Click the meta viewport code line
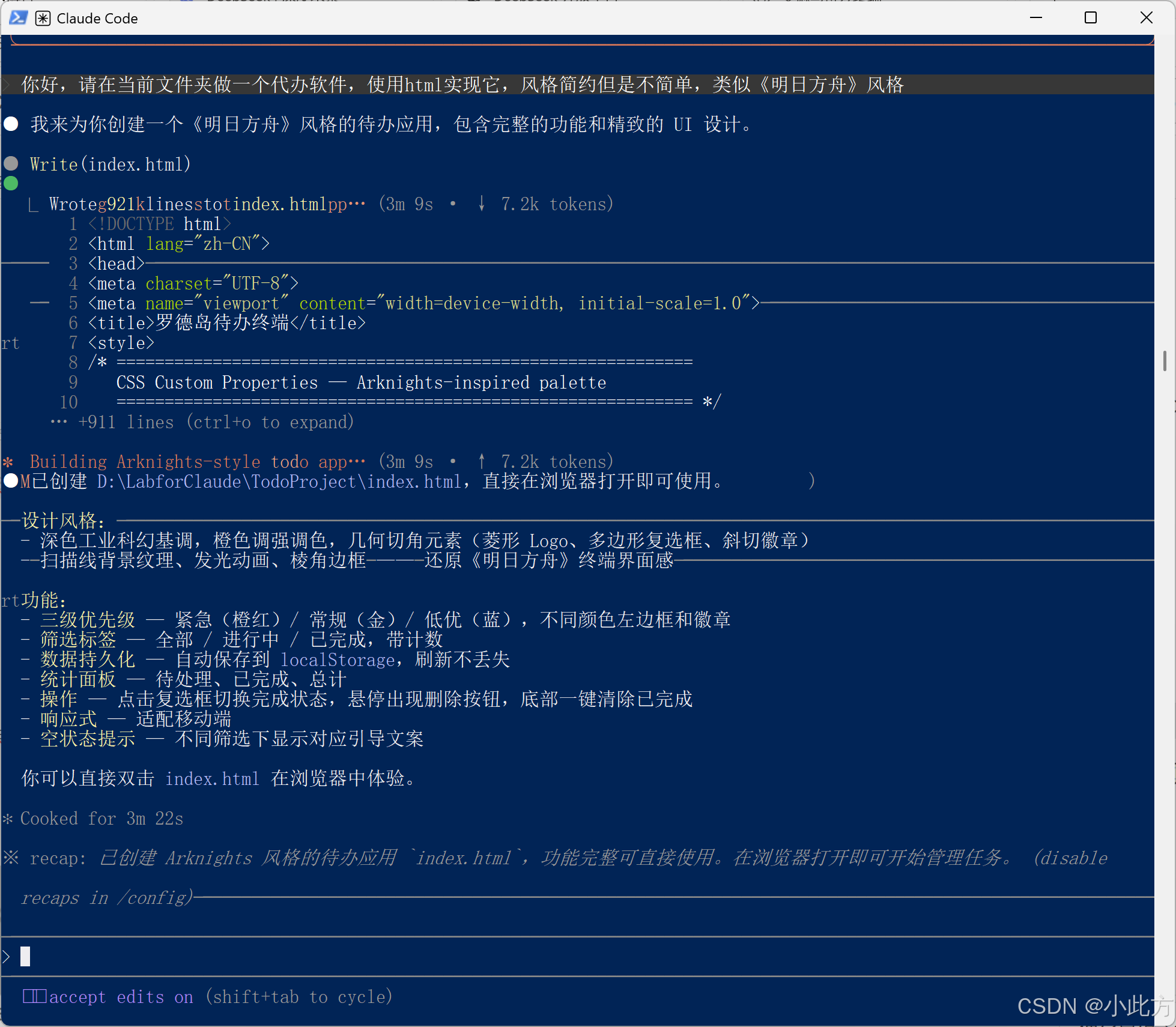 [424, 303]
